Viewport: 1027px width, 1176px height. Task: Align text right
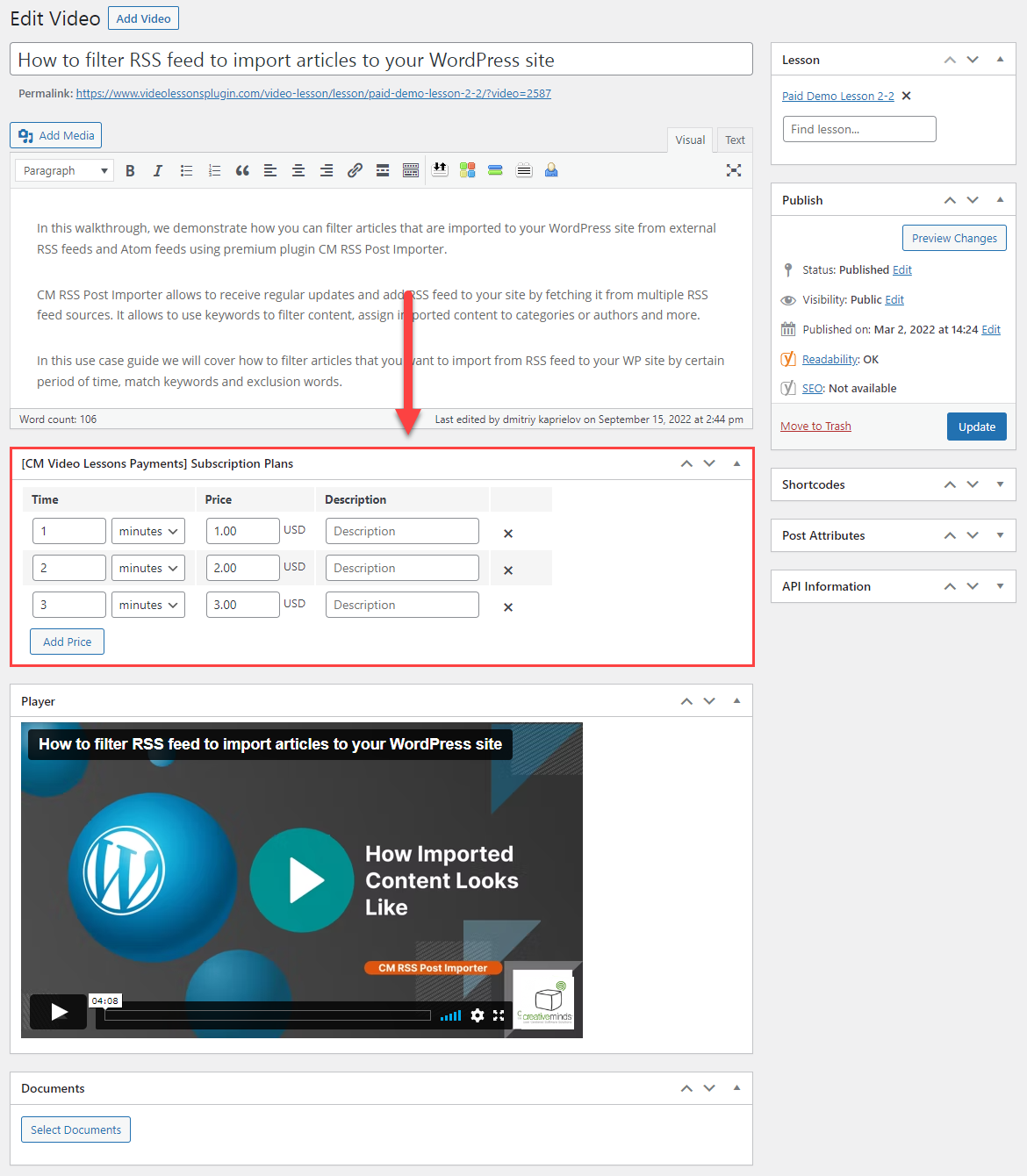(x=327, y=170)
